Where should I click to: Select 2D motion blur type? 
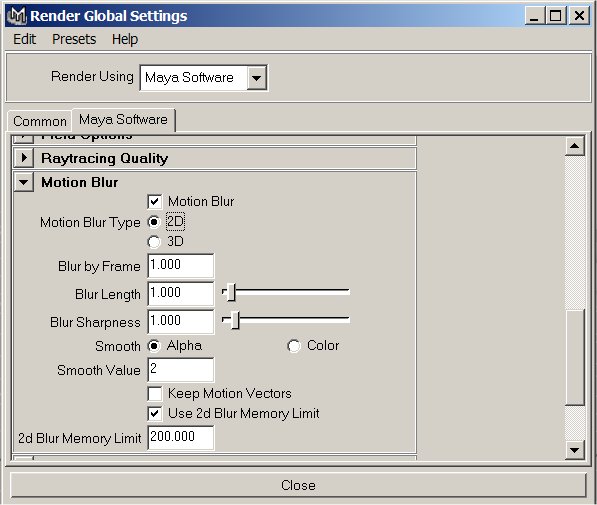(x=154, y=222)
